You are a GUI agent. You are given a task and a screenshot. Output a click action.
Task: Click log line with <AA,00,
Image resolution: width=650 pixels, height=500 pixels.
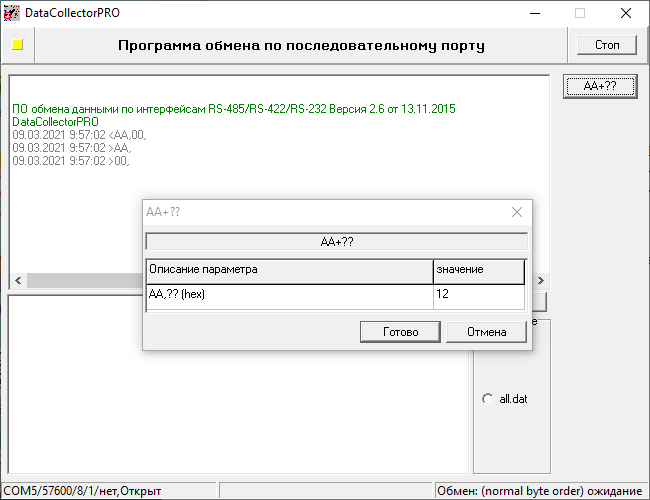[x=79, y=135]
